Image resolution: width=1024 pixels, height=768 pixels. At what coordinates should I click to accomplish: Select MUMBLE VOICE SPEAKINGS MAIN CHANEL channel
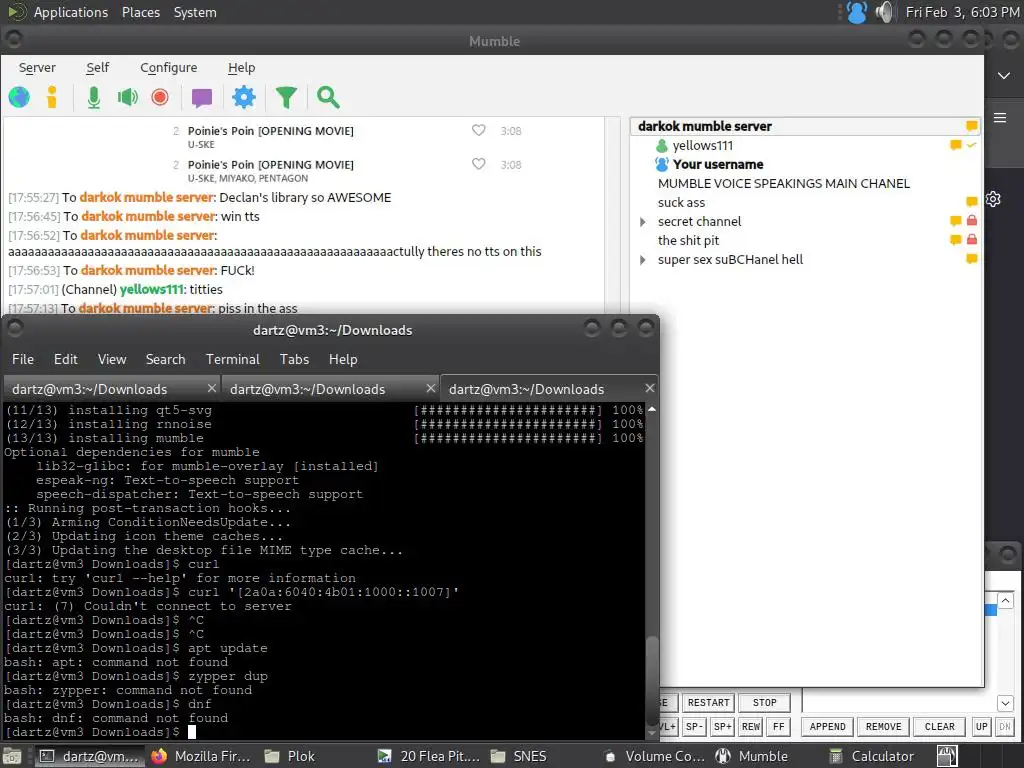(784, 184)
